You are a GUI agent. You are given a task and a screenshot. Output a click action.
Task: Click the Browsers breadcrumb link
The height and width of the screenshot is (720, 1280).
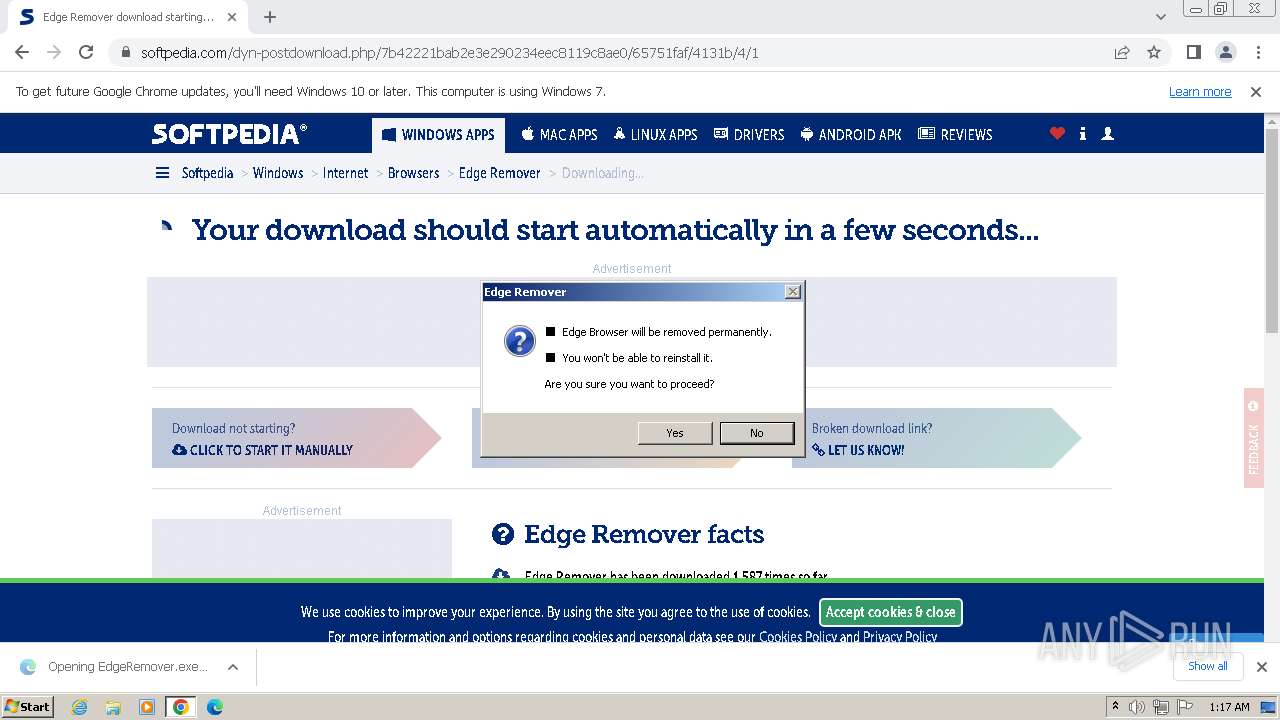(413, 173)
